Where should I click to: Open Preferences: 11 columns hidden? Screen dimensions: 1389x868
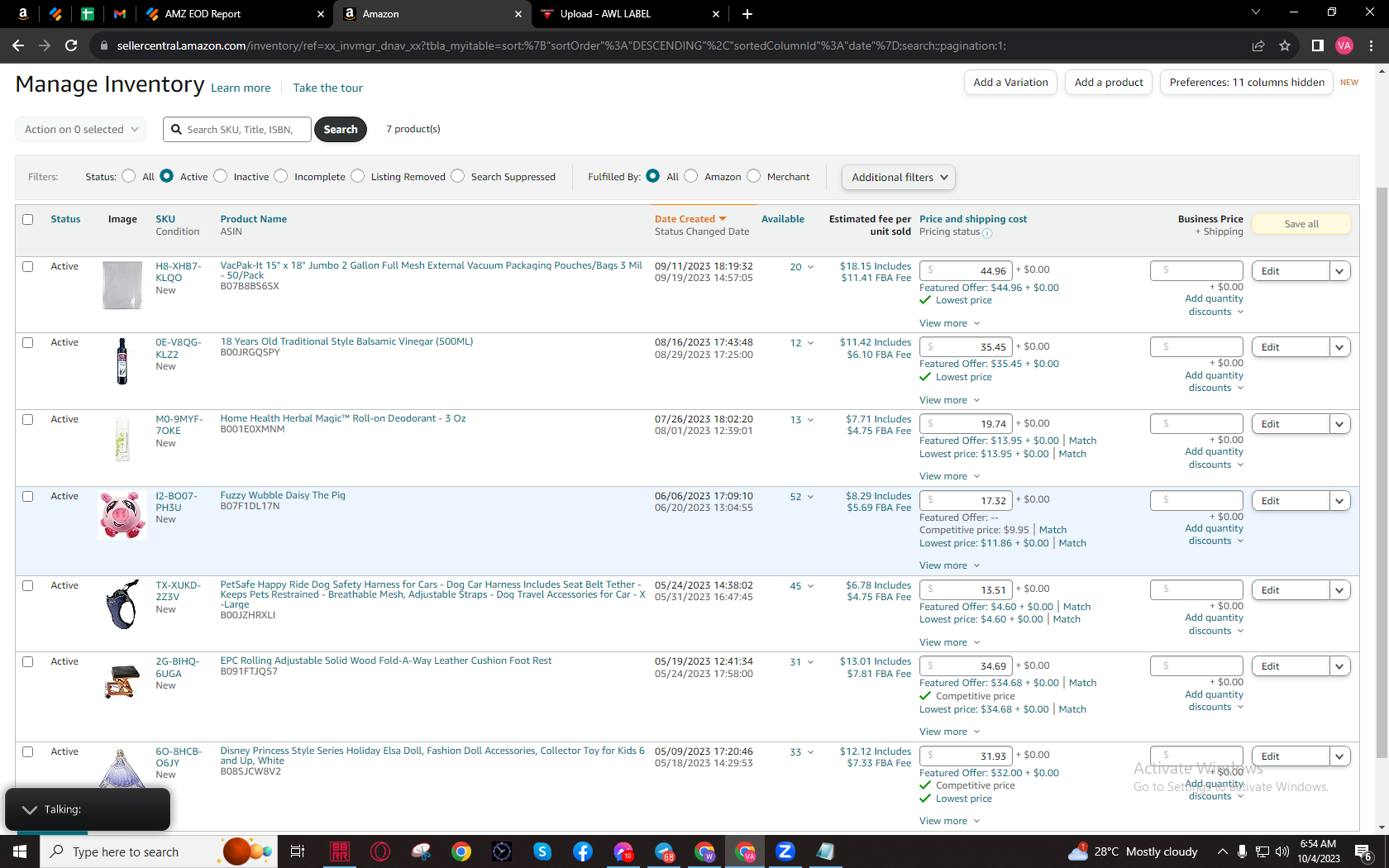pyautogui.click(x=1247, y=83)
